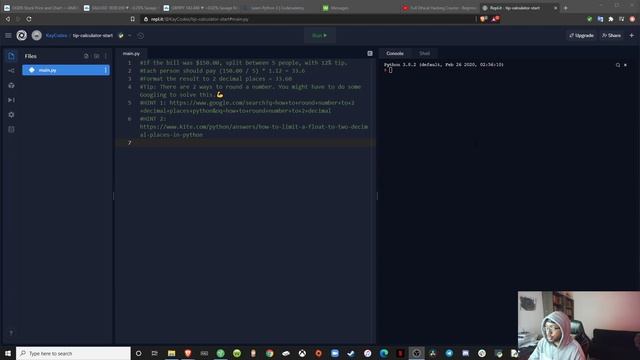Open main.py row options menu
The image size is (640, 360).
coord(105,70)
